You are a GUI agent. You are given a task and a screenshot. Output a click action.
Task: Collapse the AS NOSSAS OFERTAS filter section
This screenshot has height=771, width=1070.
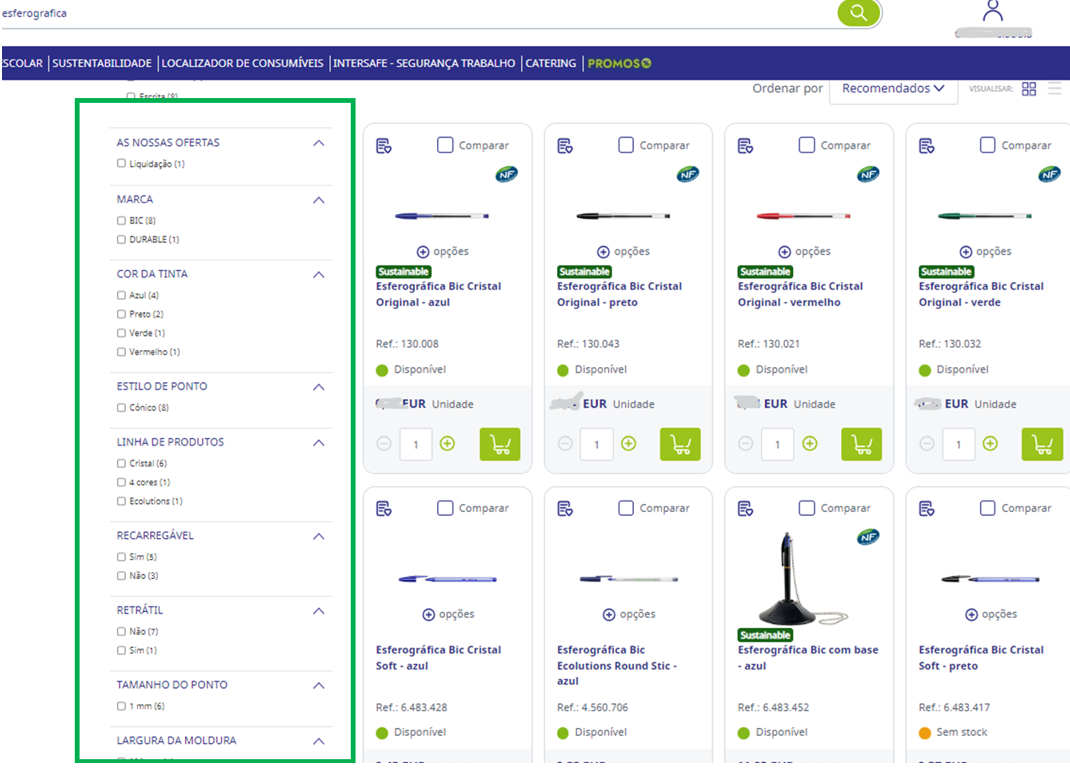319,143
